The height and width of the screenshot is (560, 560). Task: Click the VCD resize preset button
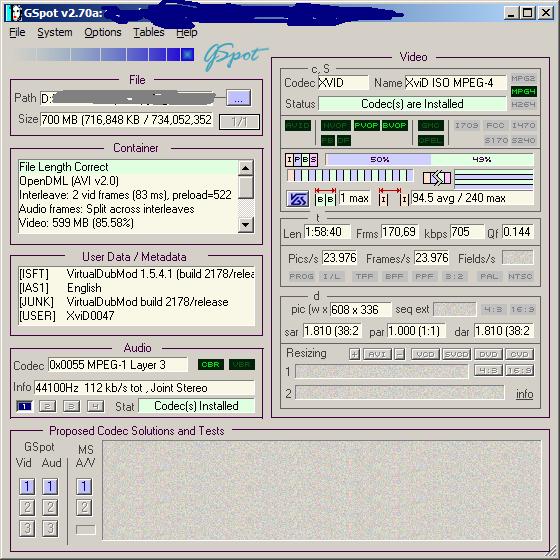(x=425, y=354)
